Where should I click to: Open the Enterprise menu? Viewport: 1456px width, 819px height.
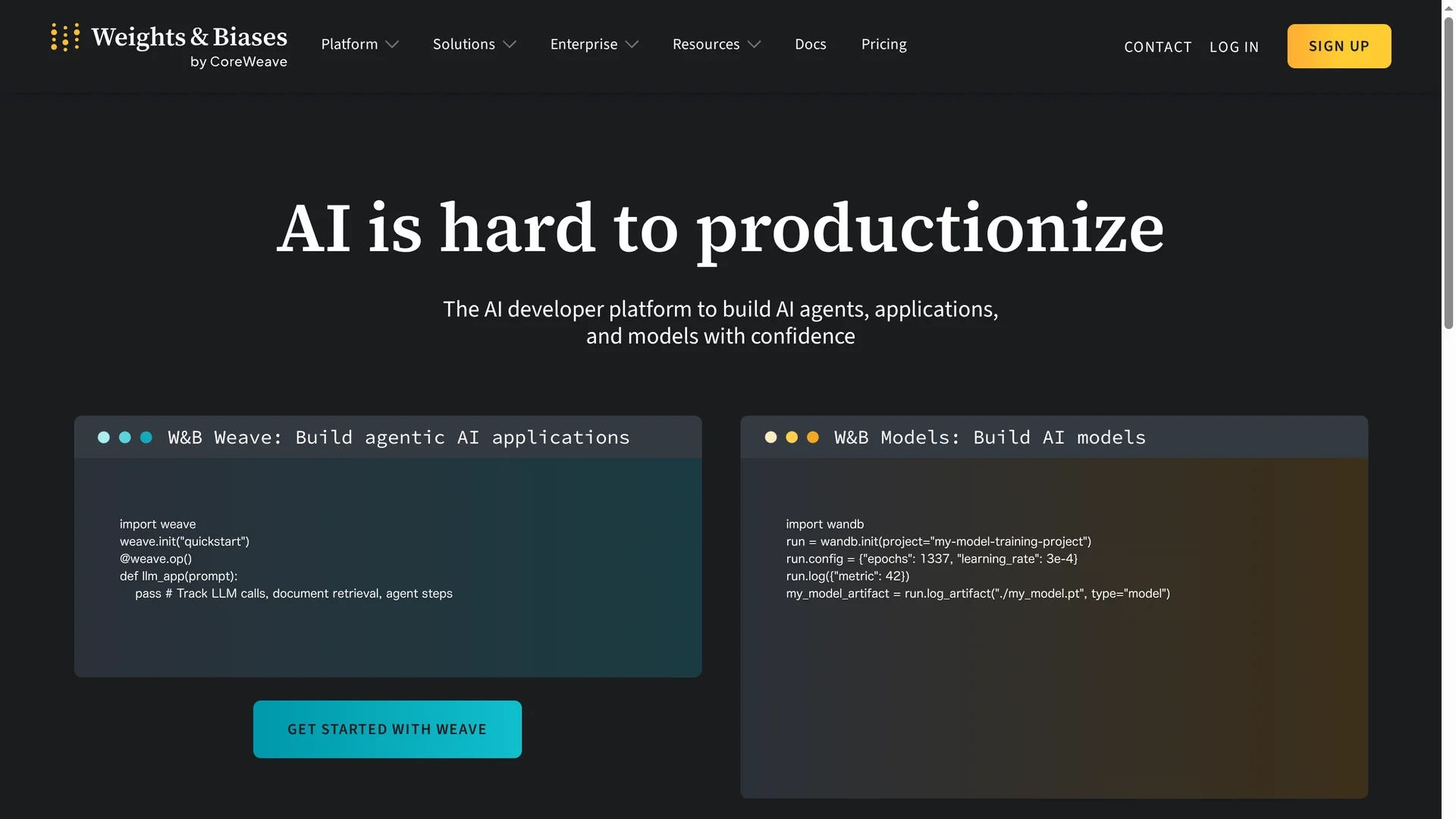(x=584, y=44)
